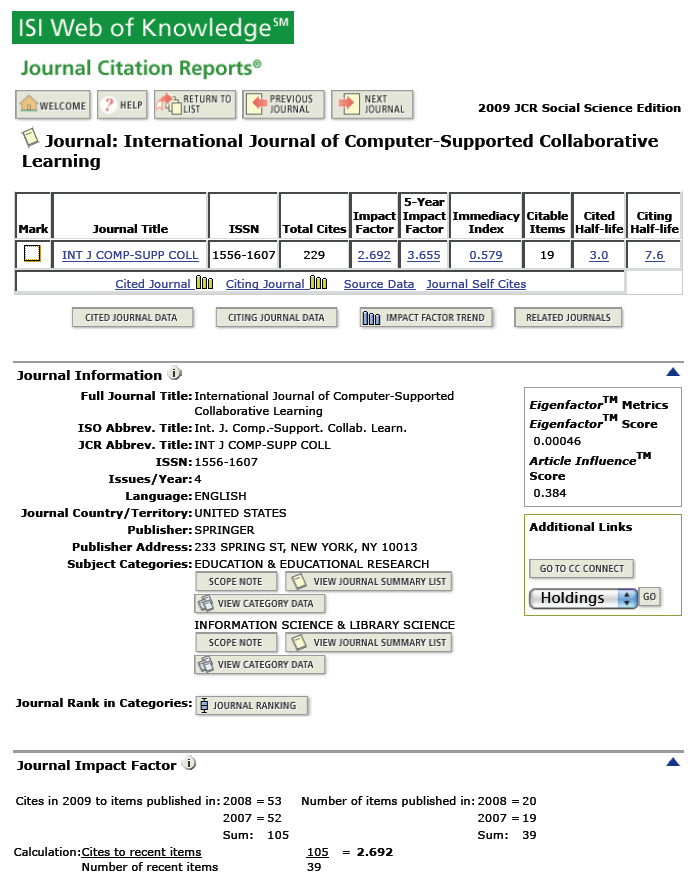Go to the Welcome home button

(x=53, y=105)
